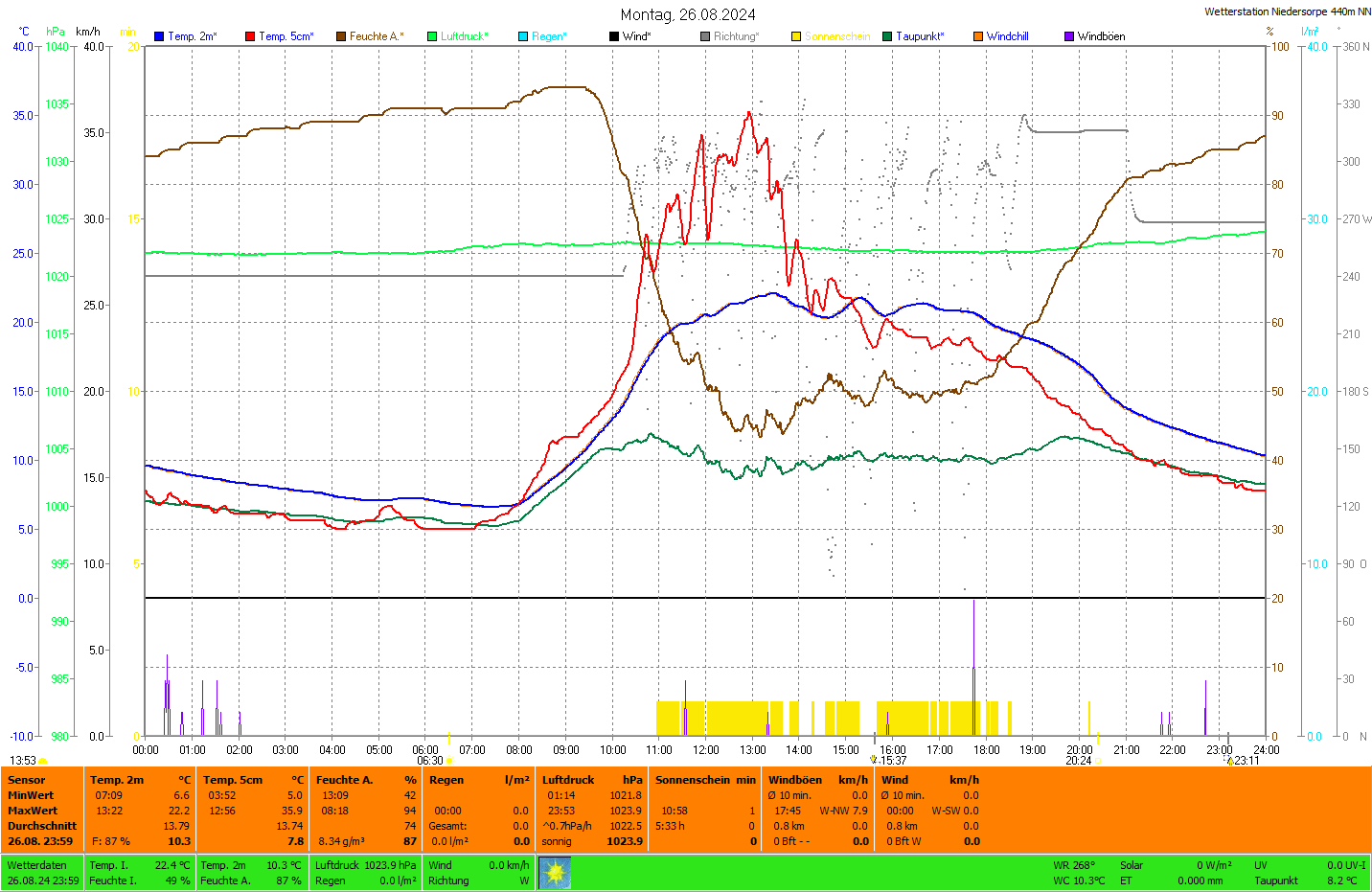Click the red Temp. 5cm legend square
Viewport: 1372px width, 892px height.
(250, 36)
